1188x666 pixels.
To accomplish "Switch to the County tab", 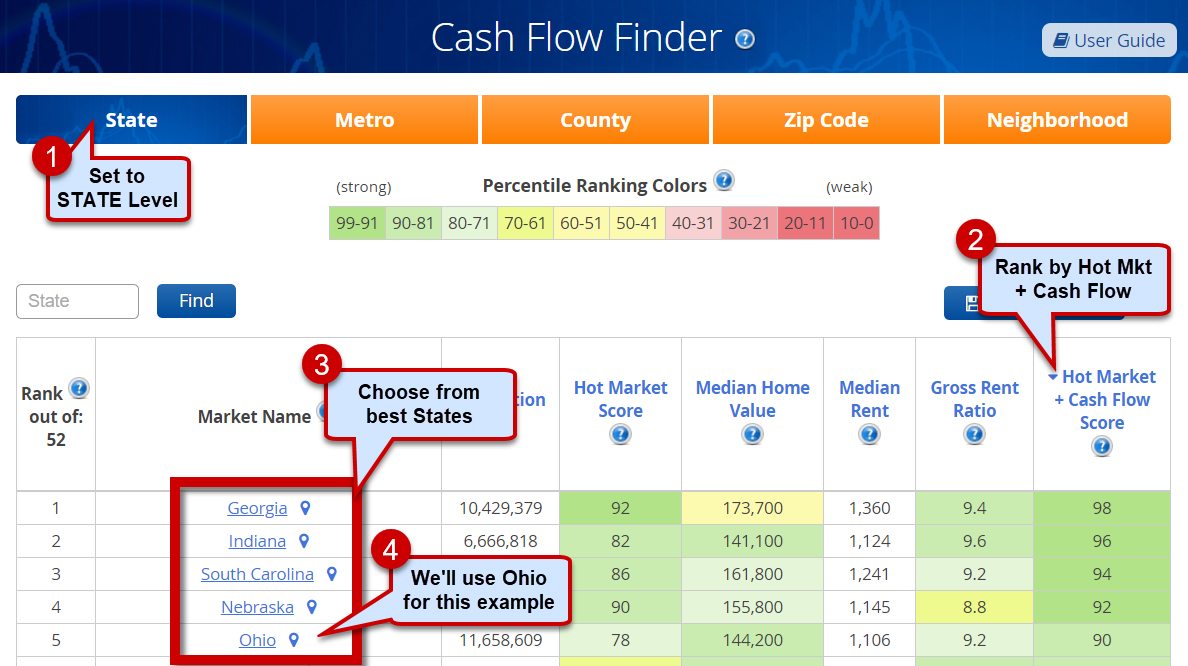I will pos(596,120).
